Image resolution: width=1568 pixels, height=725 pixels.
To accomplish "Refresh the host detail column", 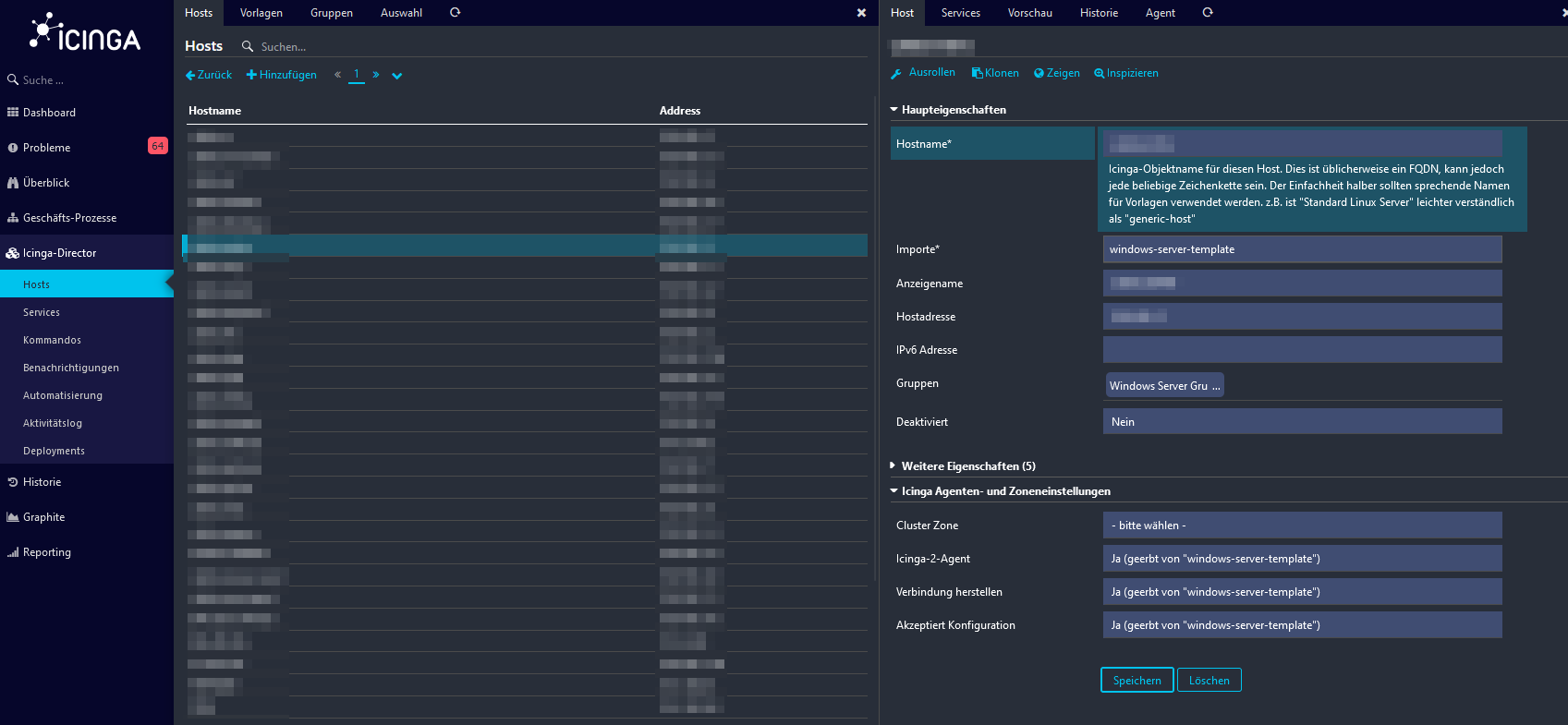I will point(1208,13).
